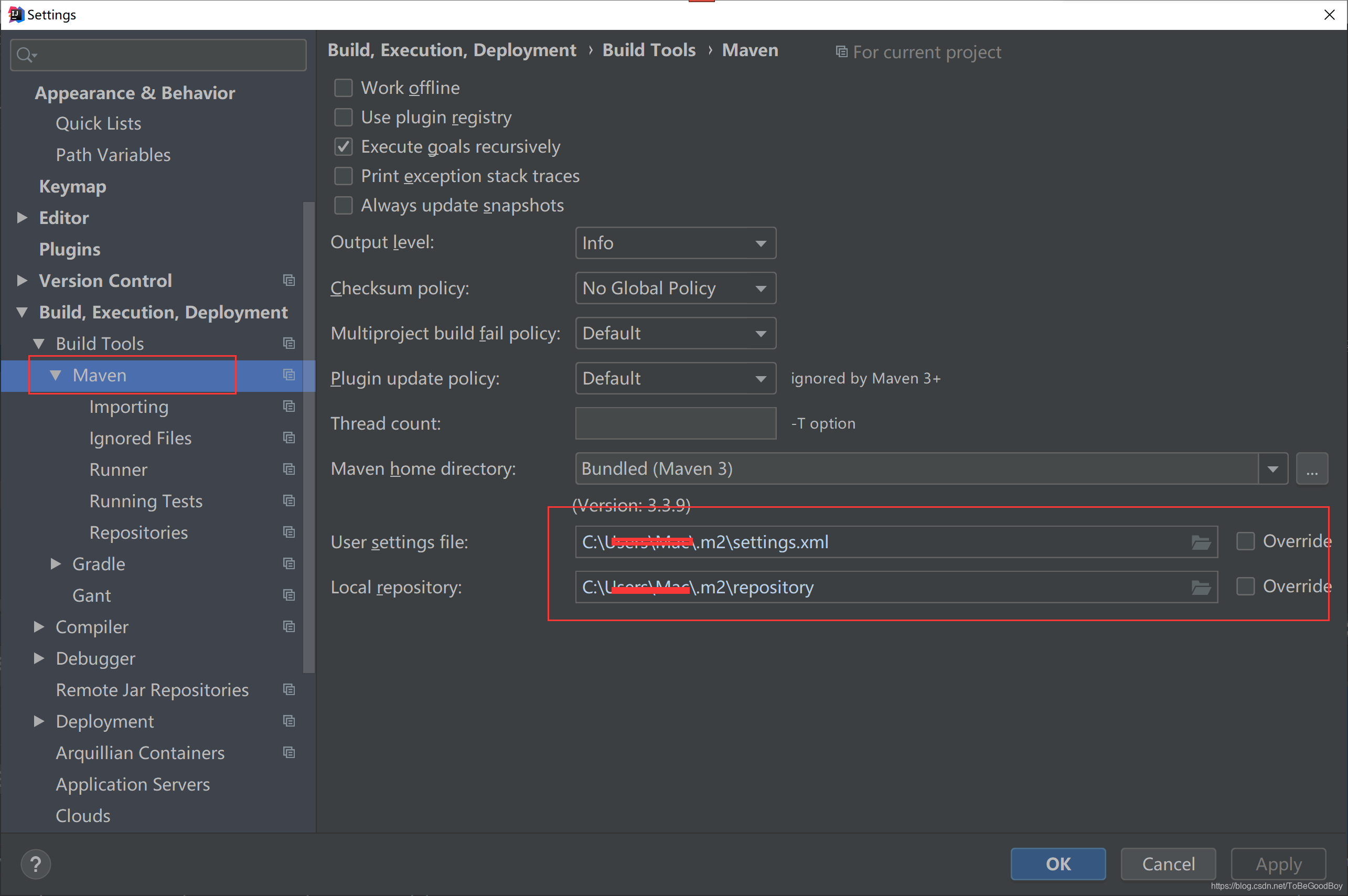The height and width of the screenshot is (896, 1348).
Task: Open the Keymap settings page
Action: click(x=72, y=187)
